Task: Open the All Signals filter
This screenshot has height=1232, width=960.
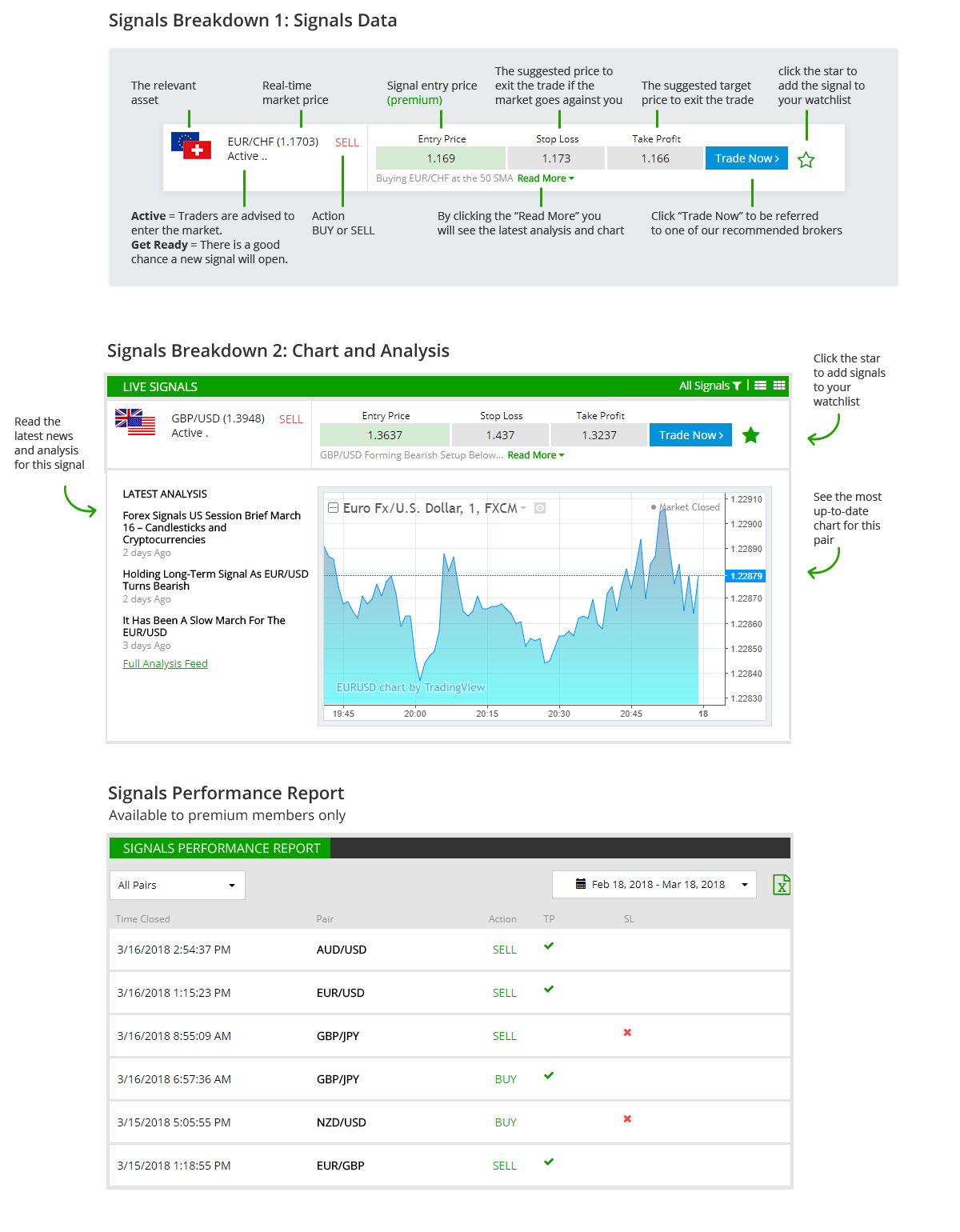Action: (710, 386)
